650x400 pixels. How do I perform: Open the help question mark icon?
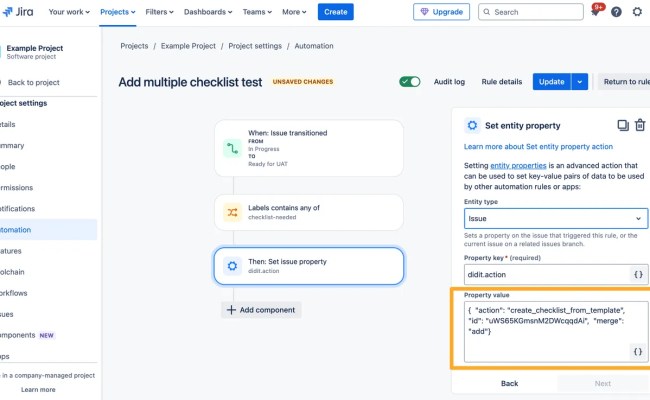[616, 12]
